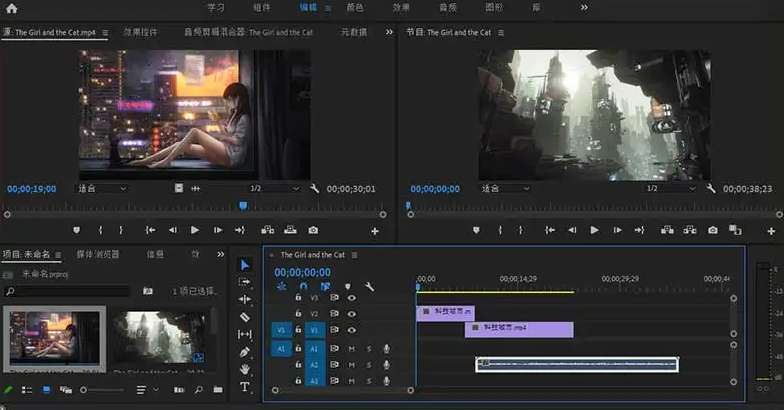Open Source monitor playback resolution 1/2 dropdown
The width and height of the screenshot is (784, 410).
pos(274,188)
